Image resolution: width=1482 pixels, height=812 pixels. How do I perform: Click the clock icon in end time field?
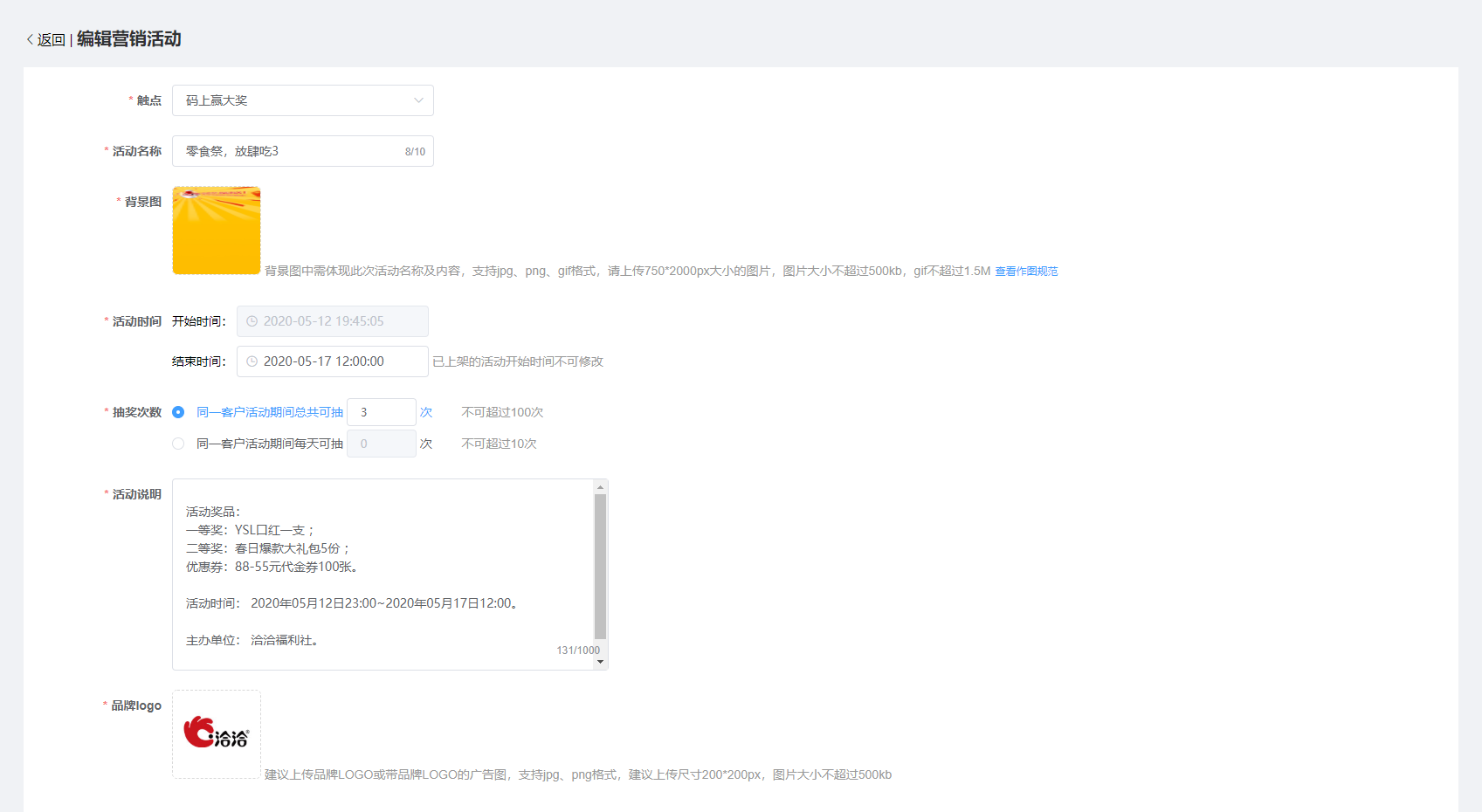[x=252, y=361]
